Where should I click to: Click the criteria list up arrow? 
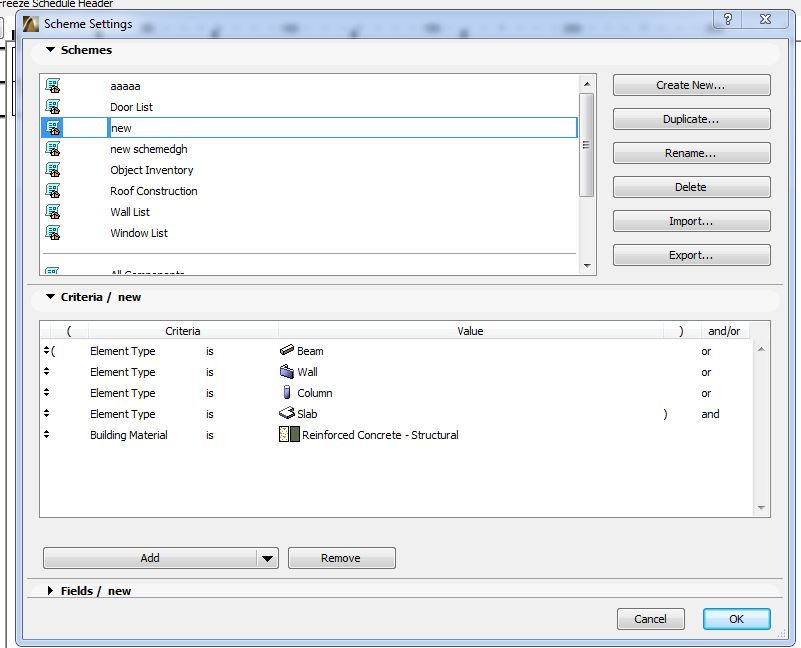pyautogui.click(x=761, y=350)
